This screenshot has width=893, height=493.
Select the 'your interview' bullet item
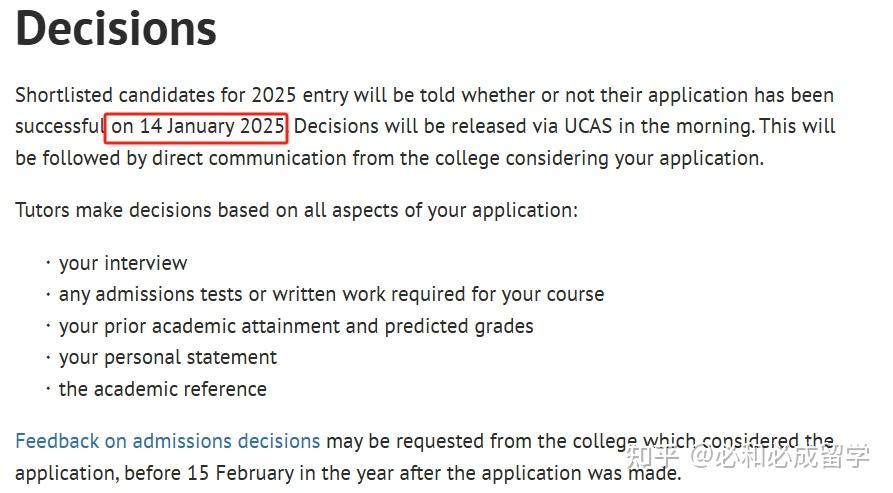click(x=122, y=264)
